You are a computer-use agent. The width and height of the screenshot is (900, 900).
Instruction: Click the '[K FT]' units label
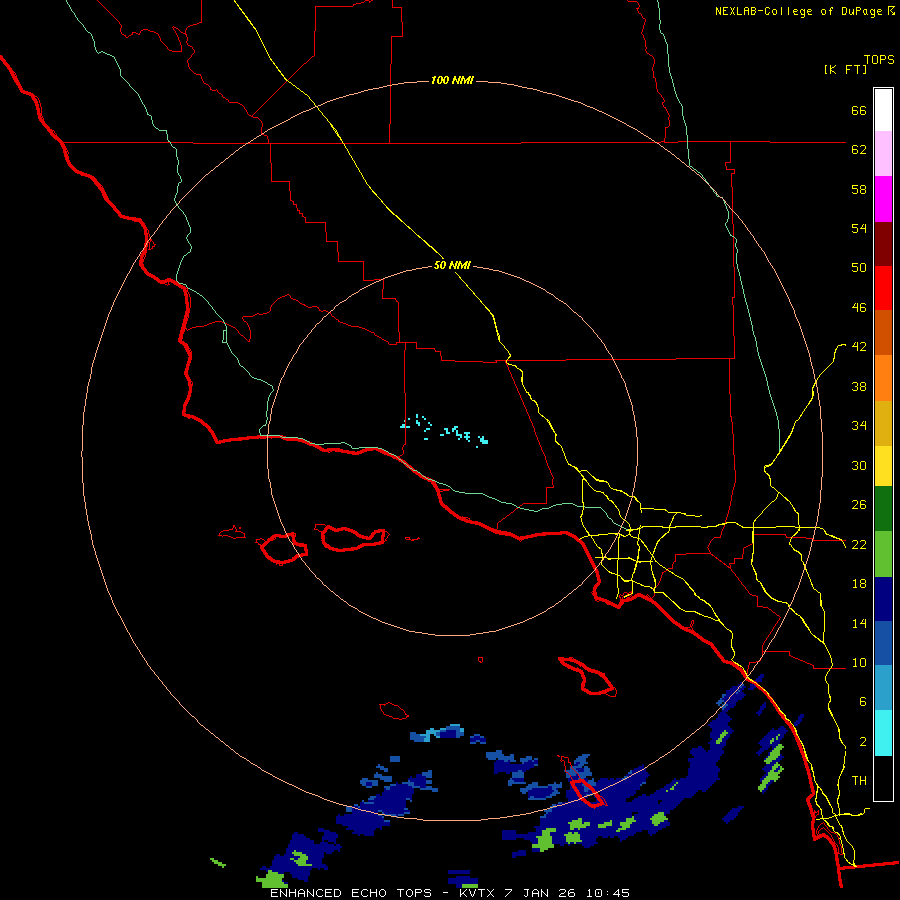tap(845, 69)
